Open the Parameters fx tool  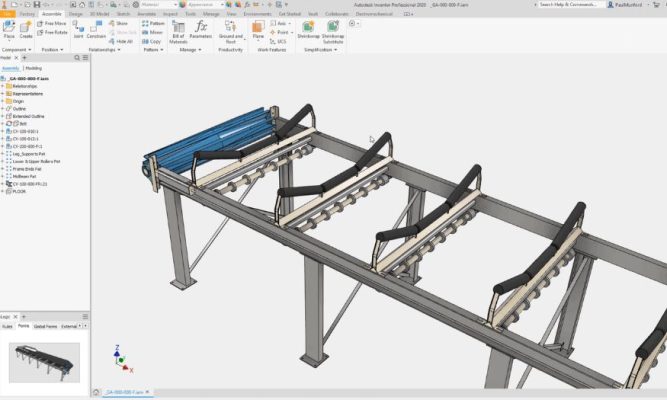pyautogui.click(x=201, y=30)
